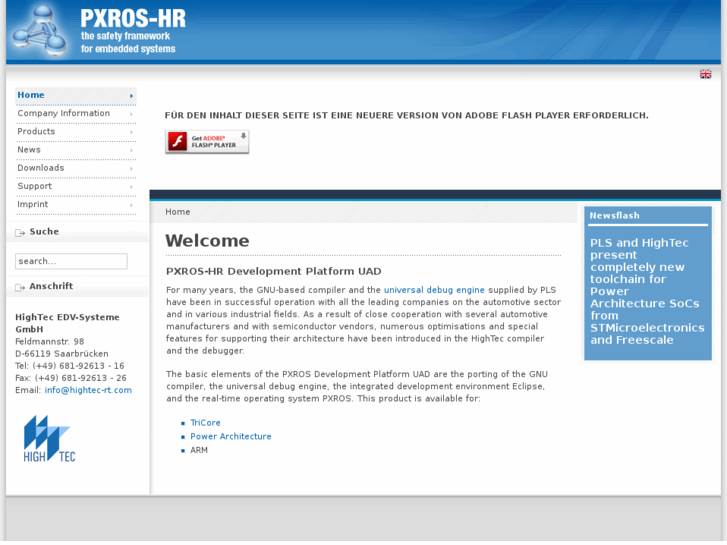
Task: Click the HighTec company logo
Action: (49, 439)
